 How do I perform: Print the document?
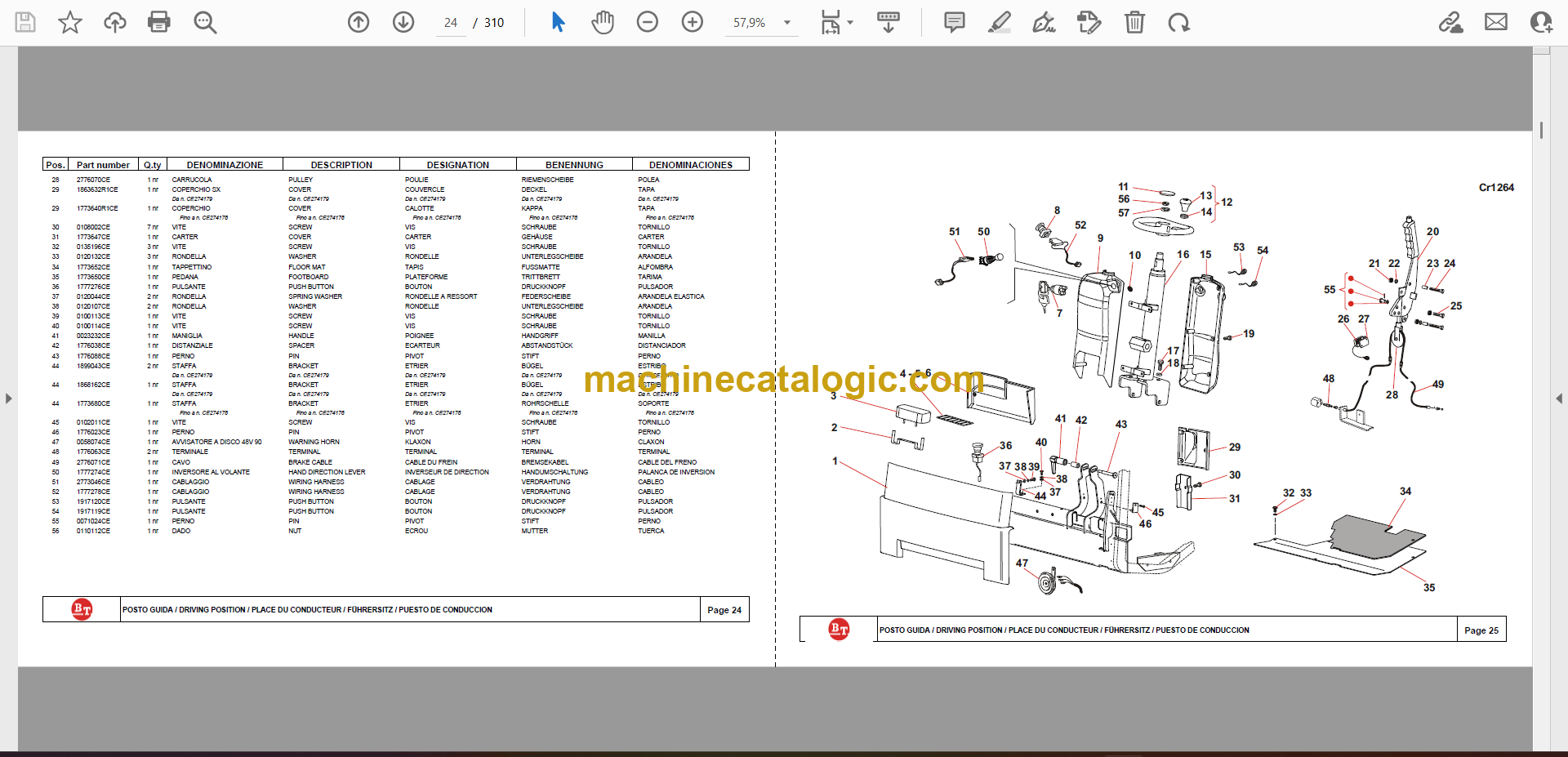(x=159, y=22)
